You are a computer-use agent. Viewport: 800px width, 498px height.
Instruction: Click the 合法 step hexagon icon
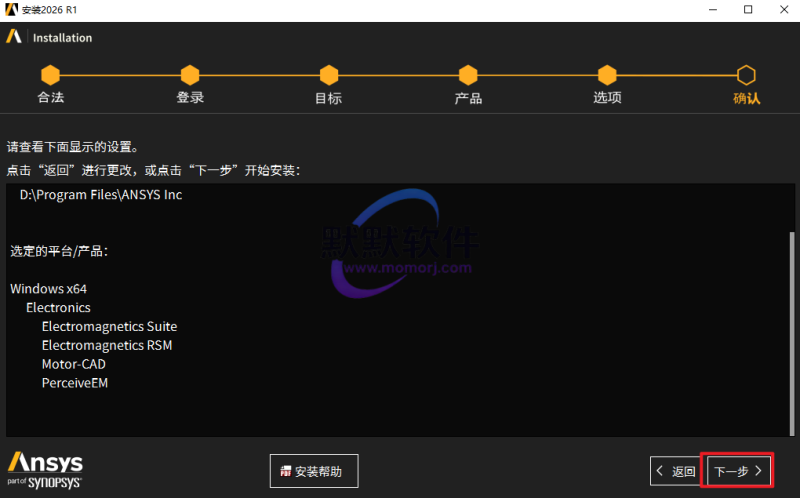click(50, 76)
